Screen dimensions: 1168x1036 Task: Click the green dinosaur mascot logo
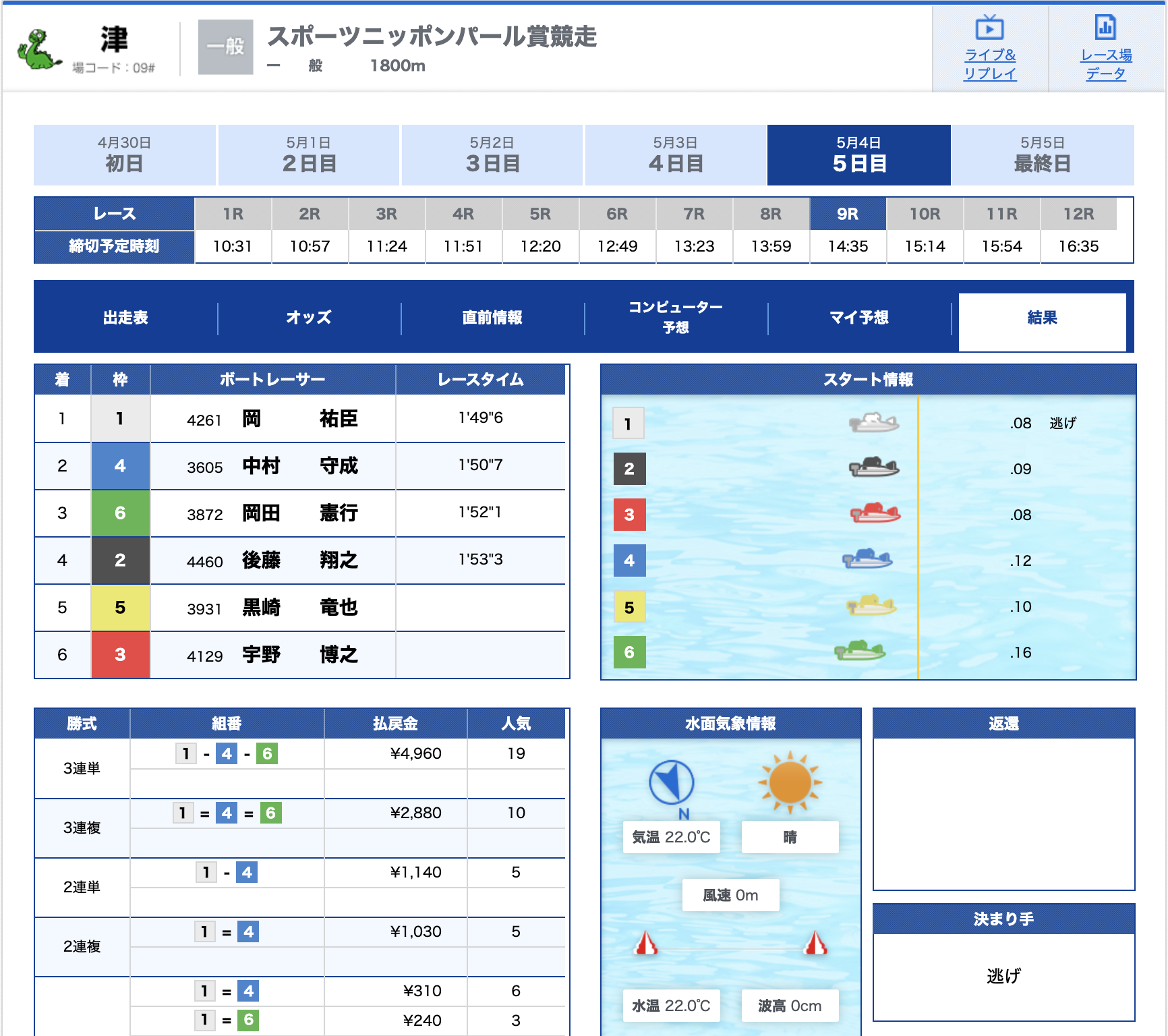click(x=40, y=49)
